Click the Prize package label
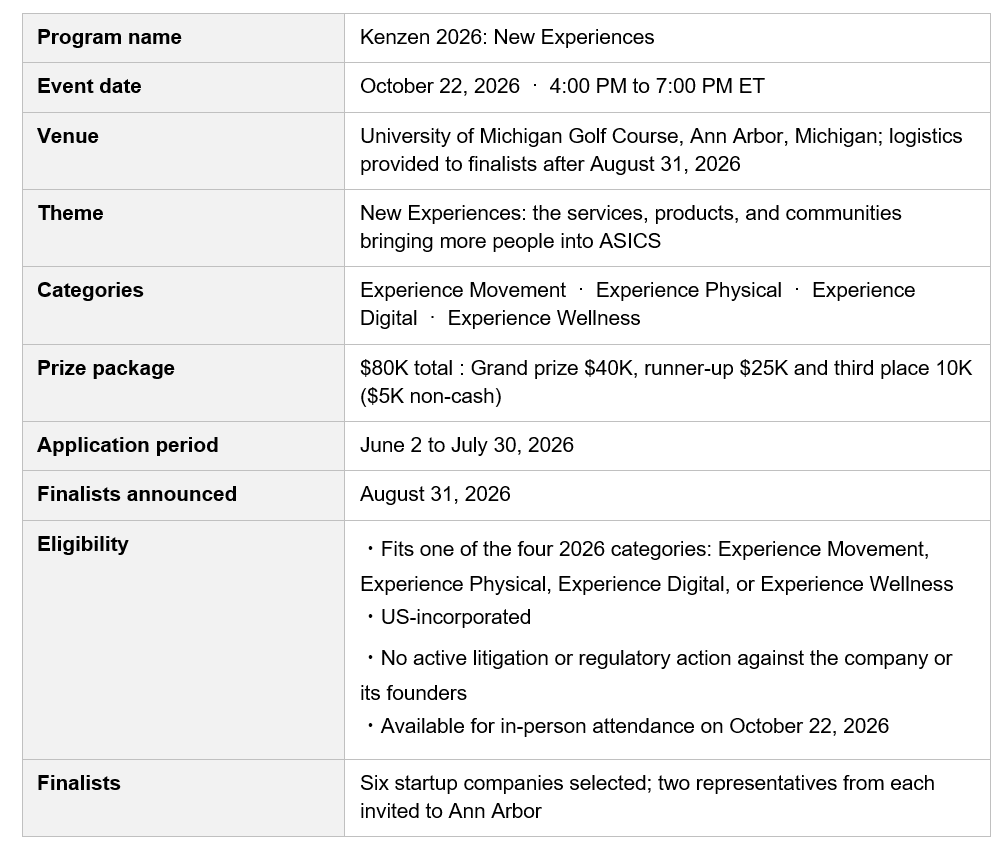Image resolution: width=1003 pixels, height=856 pixels. click(x=106, y=368)
